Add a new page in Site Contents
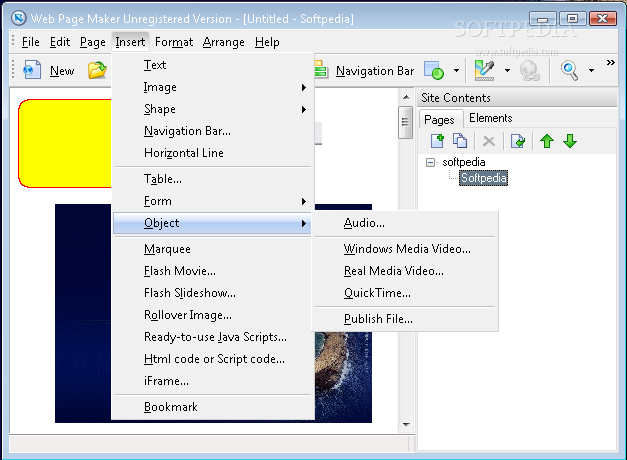The image size is (627, 460). (x=437, y=141)
